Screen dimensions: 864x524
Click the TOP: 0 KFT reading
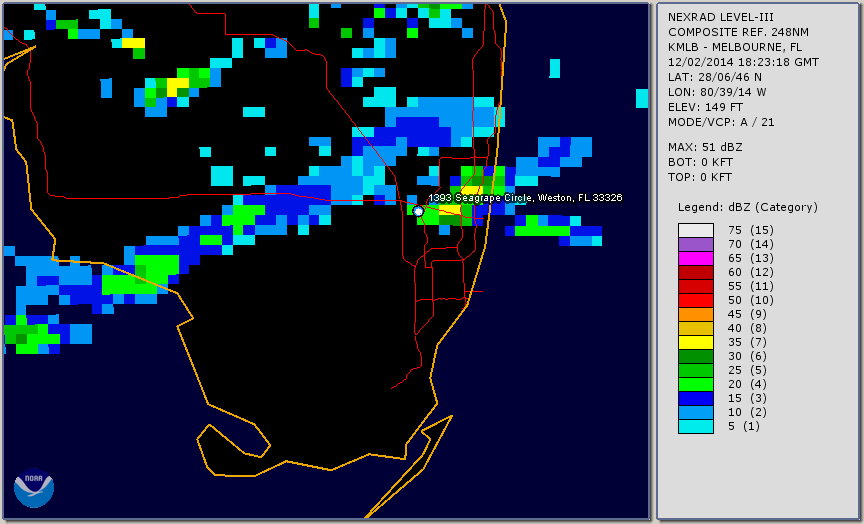click(x=700, y=177)
